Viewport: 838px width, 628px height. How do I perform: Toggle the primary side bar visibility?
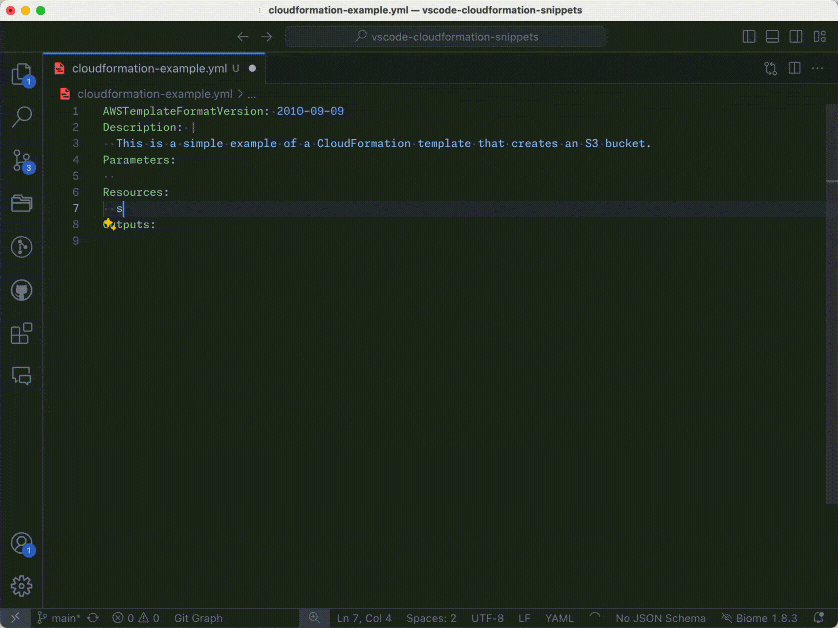[749, 37]
